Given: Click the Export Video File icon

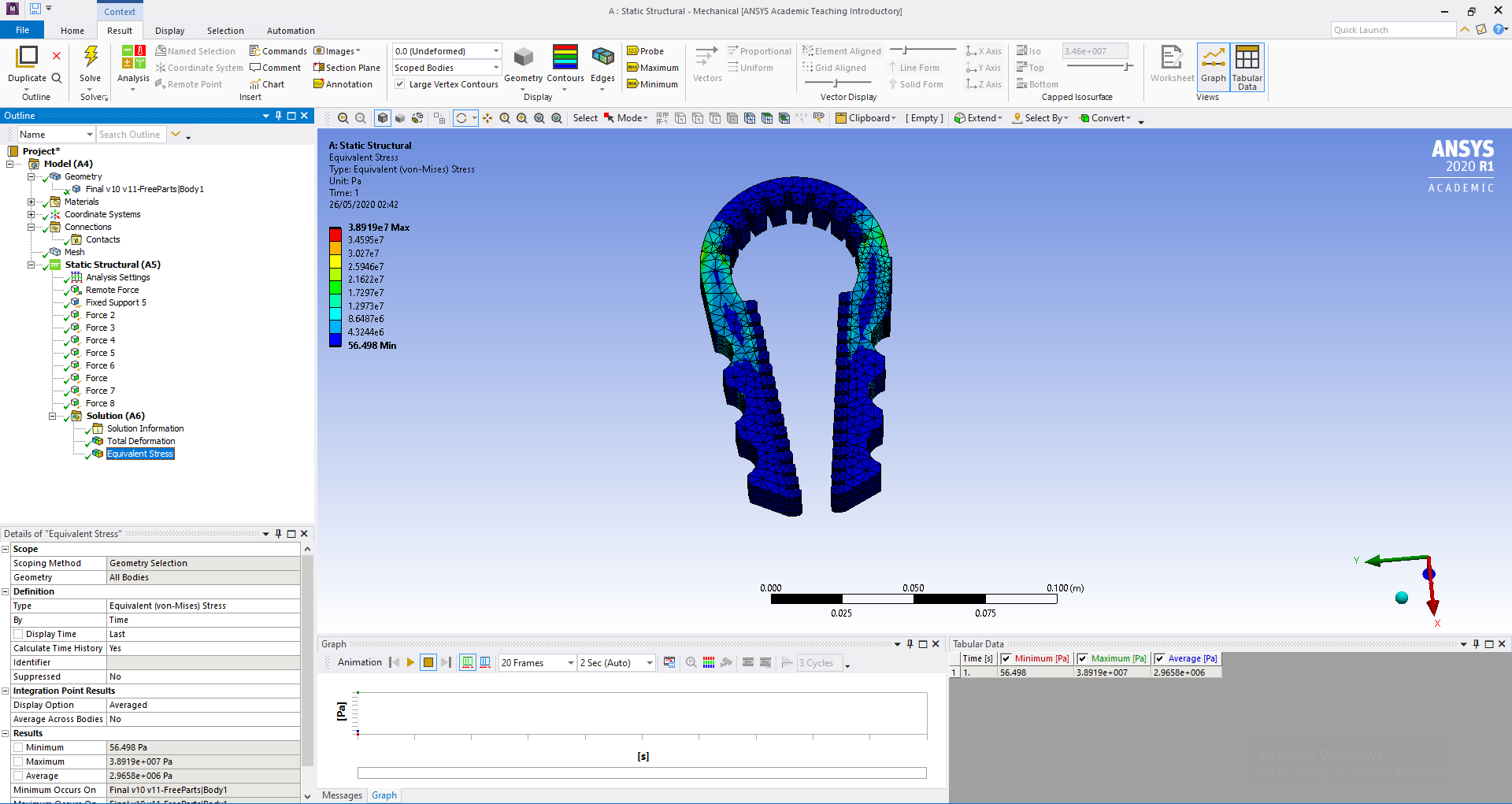Looking at the screenshot, I should 669,662.
